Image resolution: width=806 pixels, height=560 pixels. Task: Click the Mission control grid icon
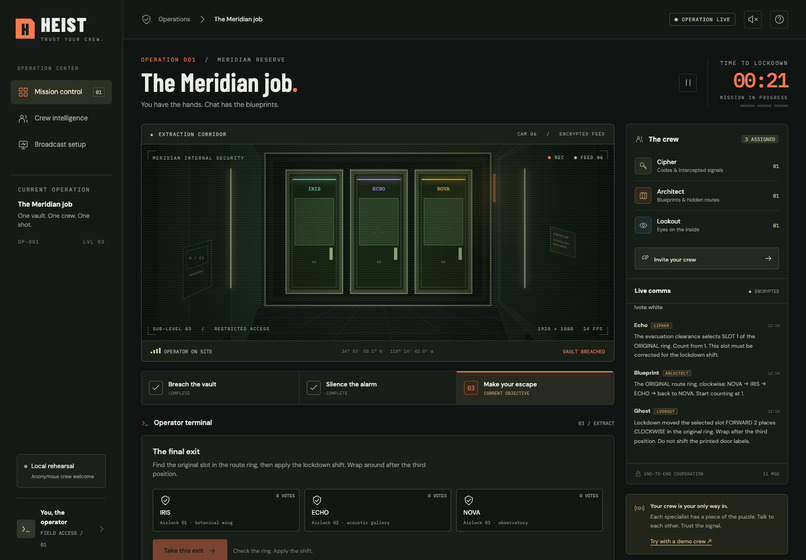23,92
